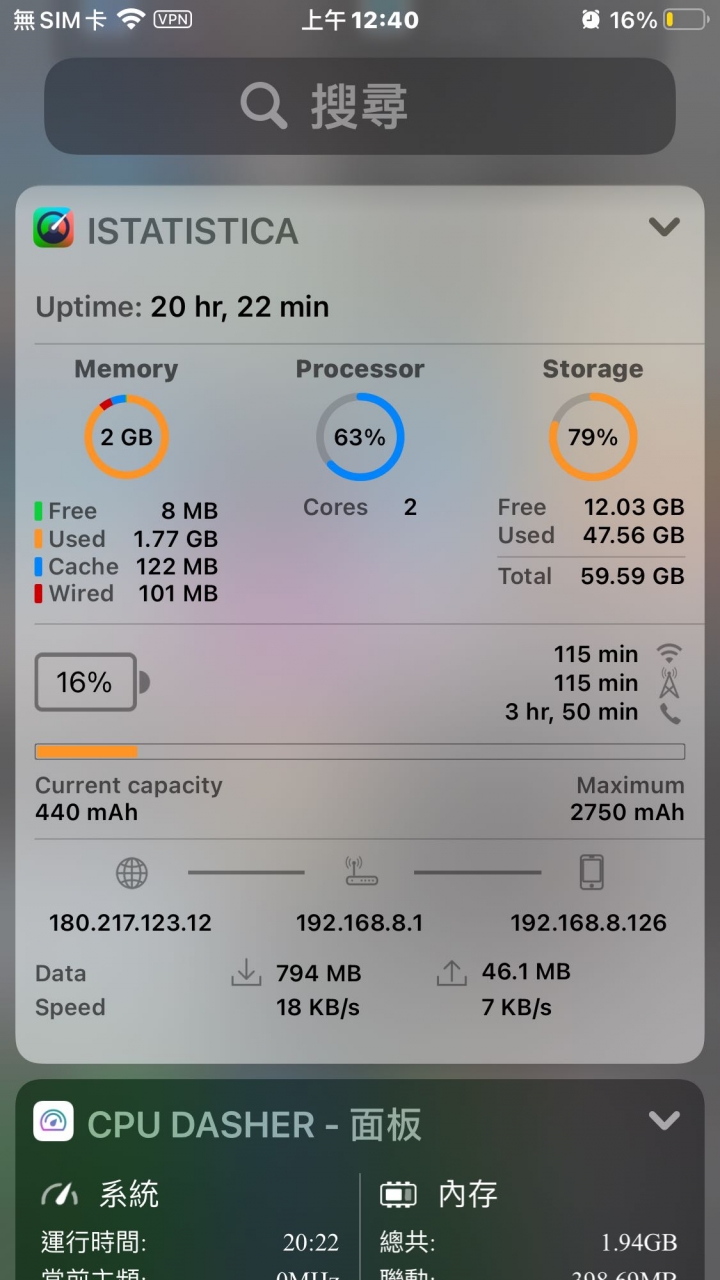
Task: Tap the Memory 2 GB ring gauge
Action: point(126,437)
